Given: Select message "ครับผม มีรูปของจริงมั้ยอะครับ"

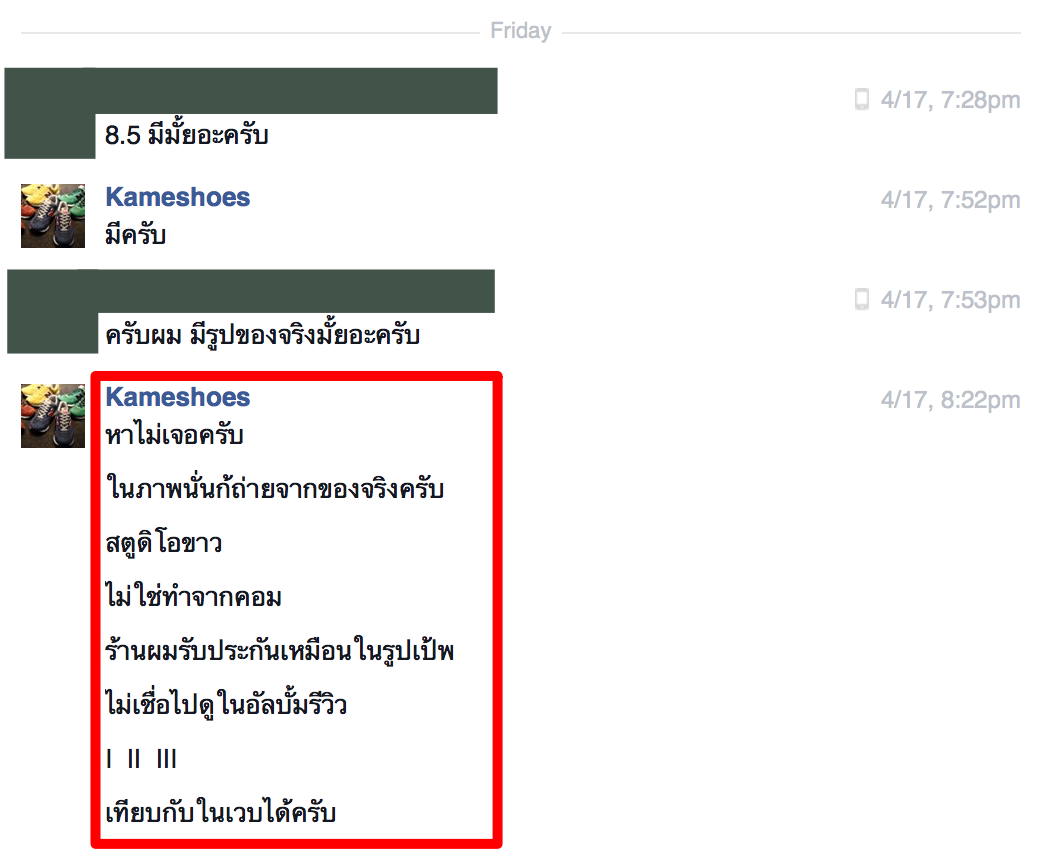Looking at the screenshot, I should click(263, 334).
